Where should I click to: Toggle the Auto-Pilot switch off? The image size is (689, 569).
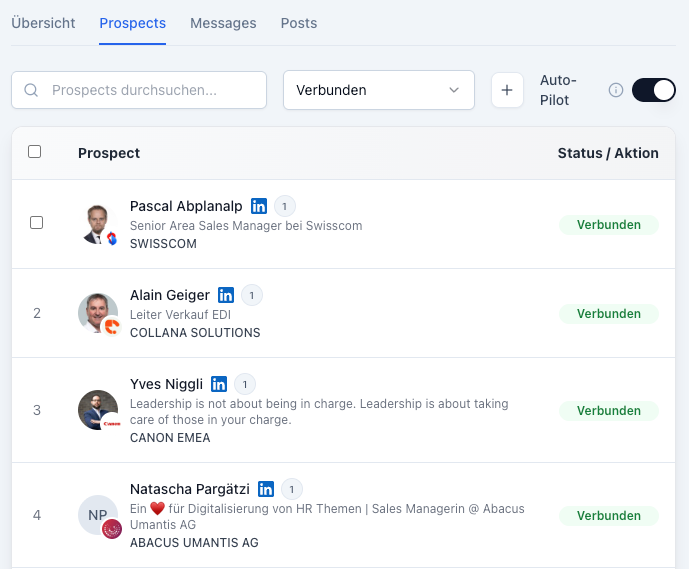point(654,90)
